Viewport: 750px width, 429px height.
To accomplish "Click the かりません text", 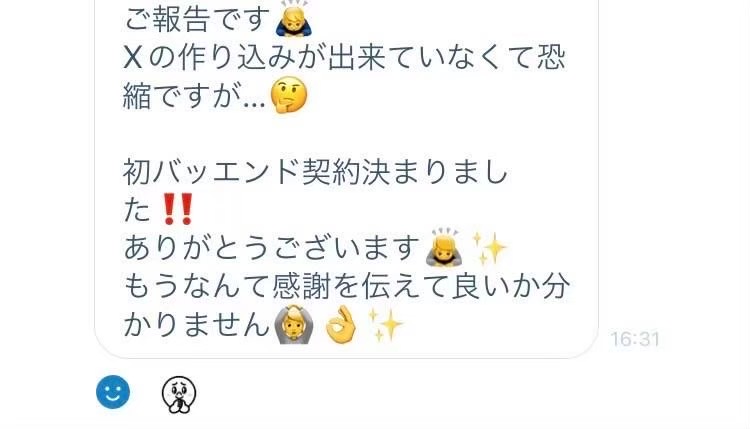I will tap(197, 325).
